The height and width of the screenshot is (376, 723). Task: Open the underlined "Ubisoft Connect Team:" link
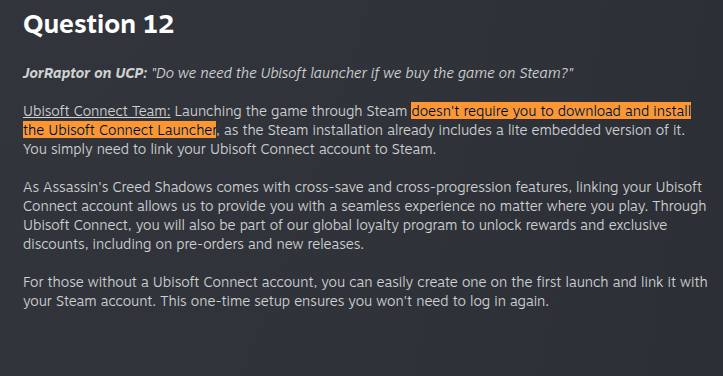[97, 111]
